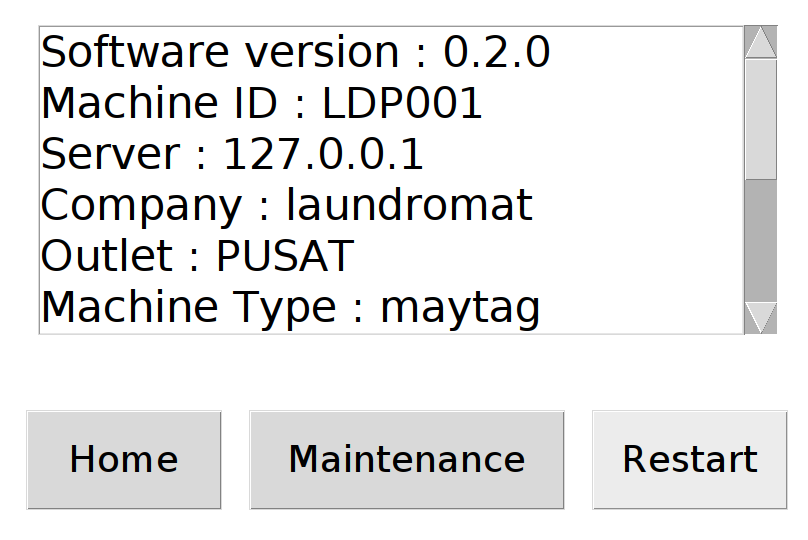Click the light scrollbar thumb

(761, 118)
